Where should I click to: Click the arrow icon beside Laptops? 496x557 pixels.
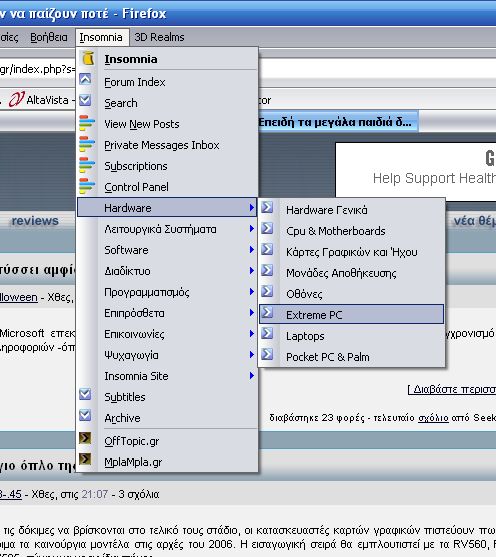[267, 333]
